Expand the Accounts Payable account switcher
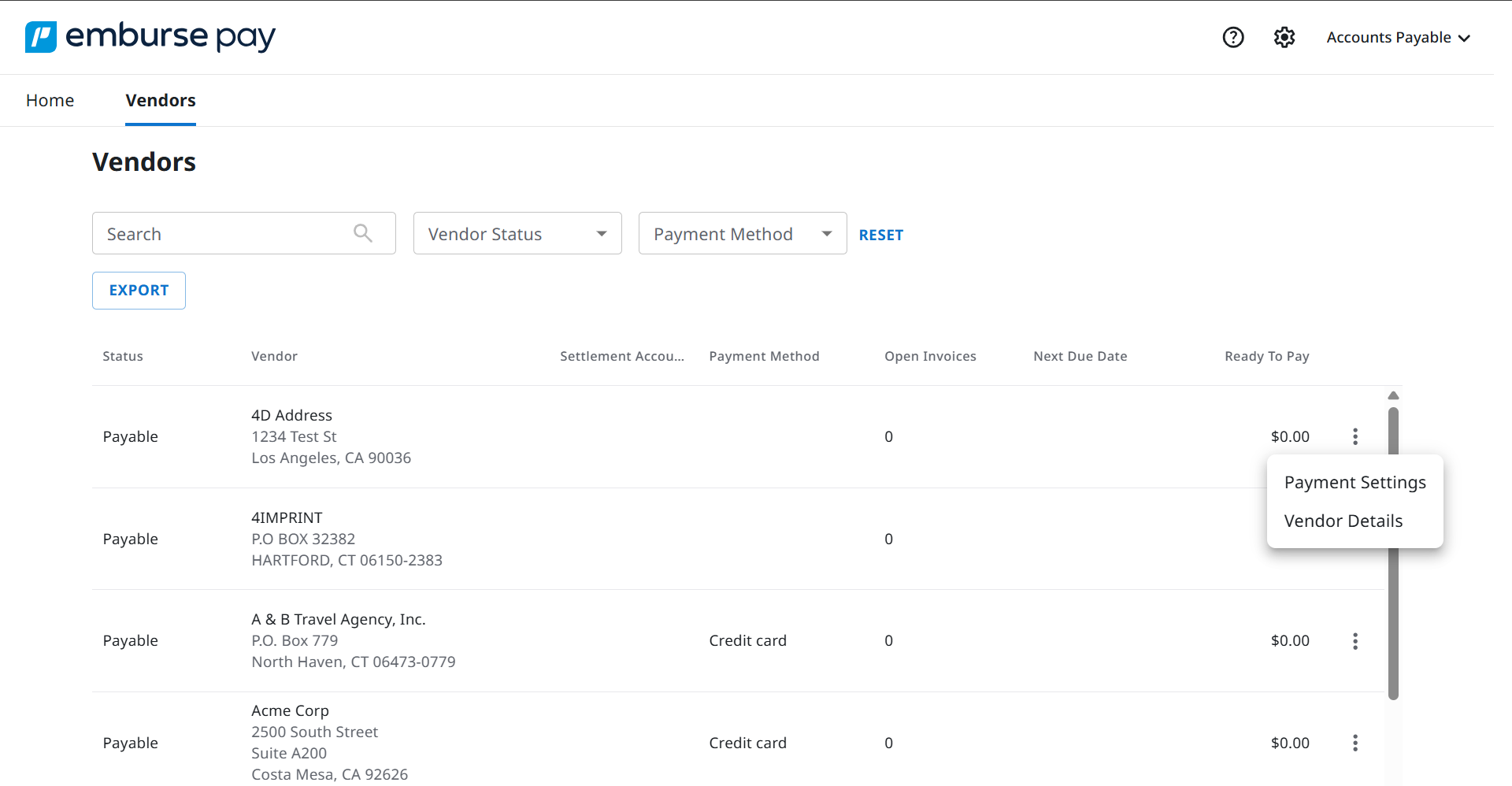 (1398, 37)
